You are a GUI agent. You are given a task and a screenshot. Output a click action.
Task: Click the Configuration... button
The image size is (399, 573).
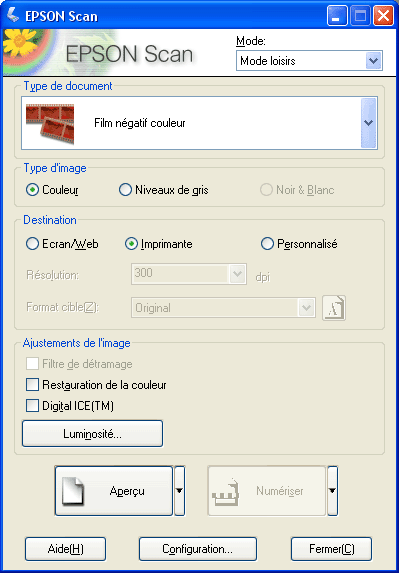198,549
